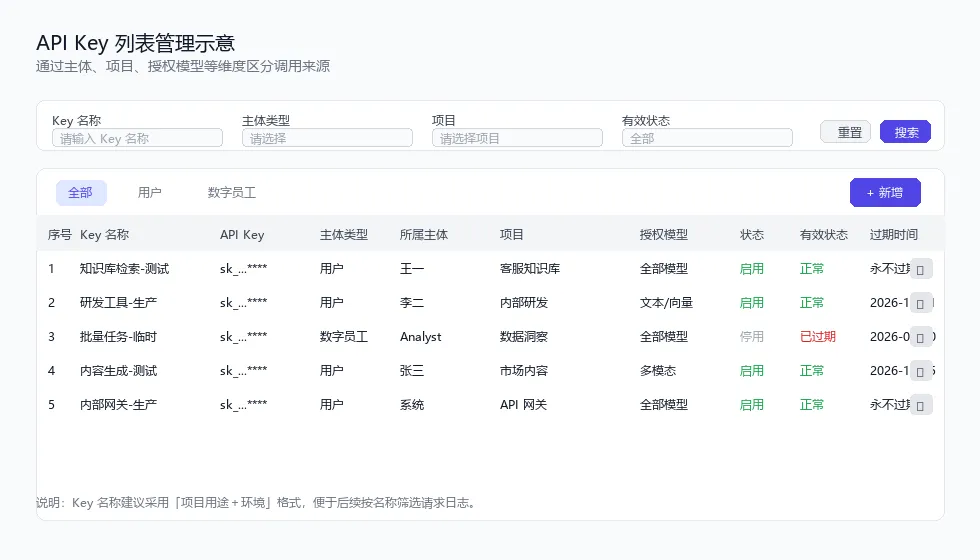Click the + 新增 button
Image resolution: width=980 pixels, height=560 pixels.
[x=885, y=192]
